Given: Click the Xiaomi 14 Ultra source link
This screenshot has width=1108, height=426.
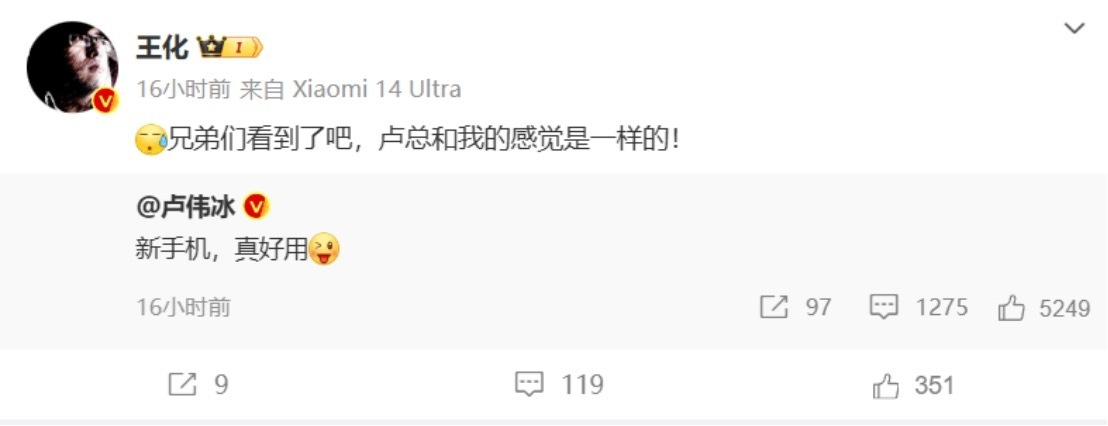Looking at the screenshot, I should point(377,89).
